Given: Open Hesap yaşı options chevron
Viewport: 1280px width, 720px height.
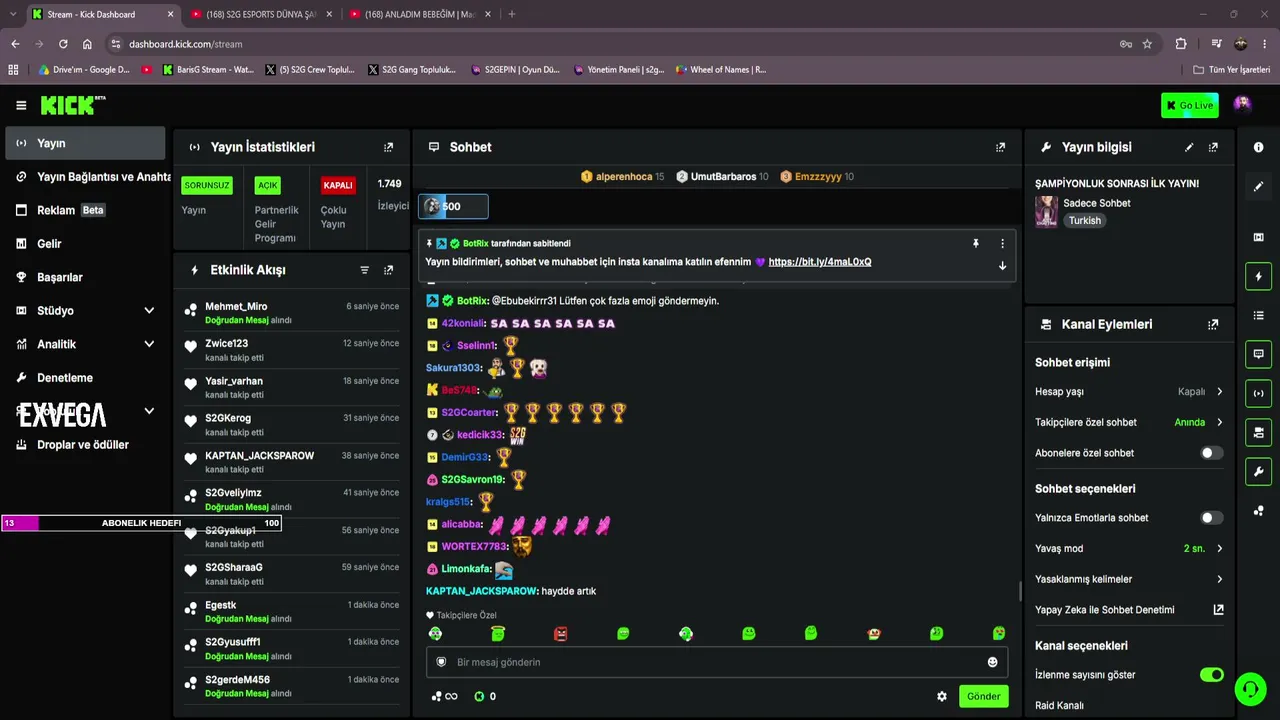Looking at the screenshot, I should pyautogui.click(x=1219, y=392).
